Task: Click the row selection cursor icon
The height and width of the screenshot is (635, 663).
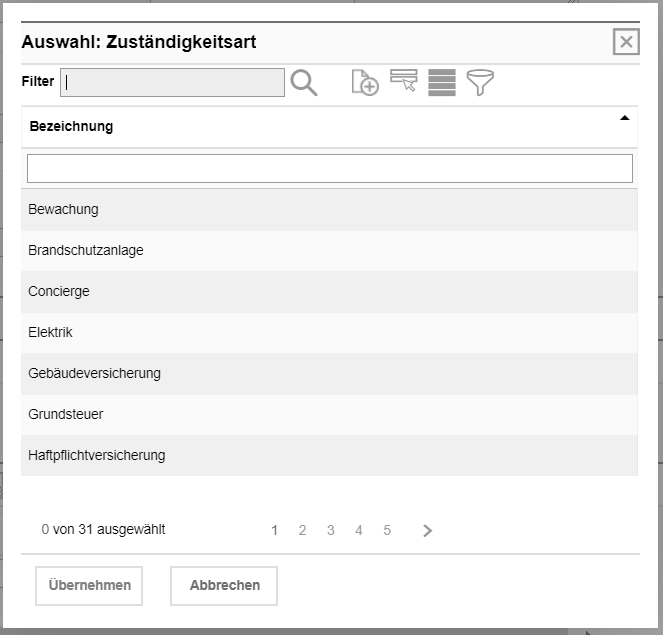Action: pos(404,82)
